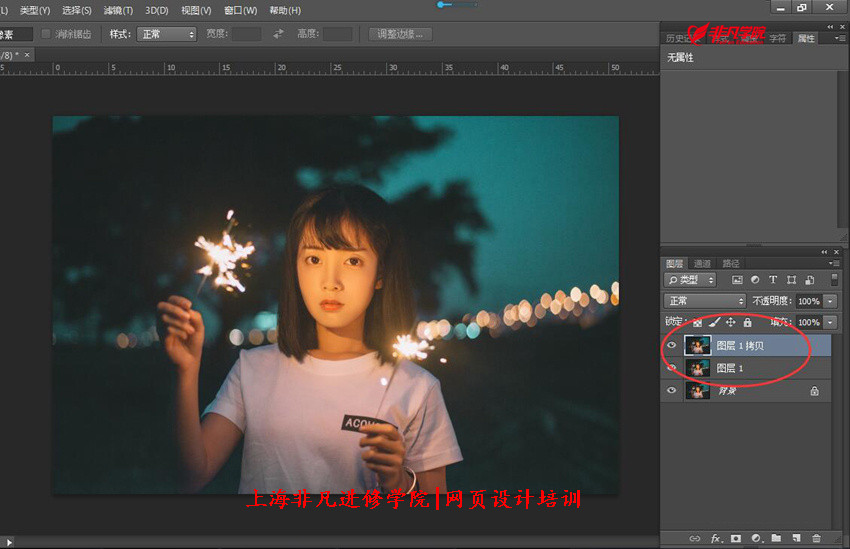Hide the 图层 1 拷贝 layer
850x549 pixels.
click(x=672, y=345)
